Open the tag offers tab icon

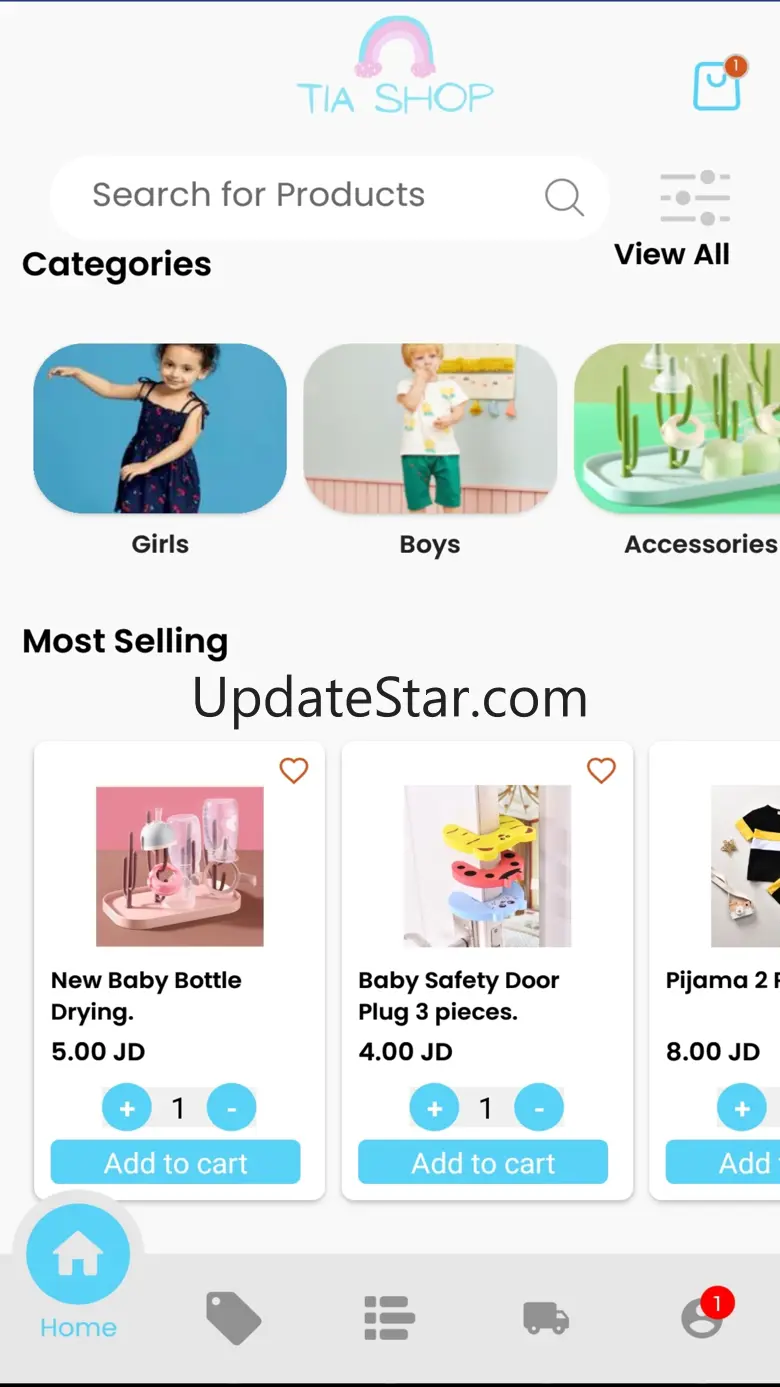pyautogui.click(x=234, y=1317)
